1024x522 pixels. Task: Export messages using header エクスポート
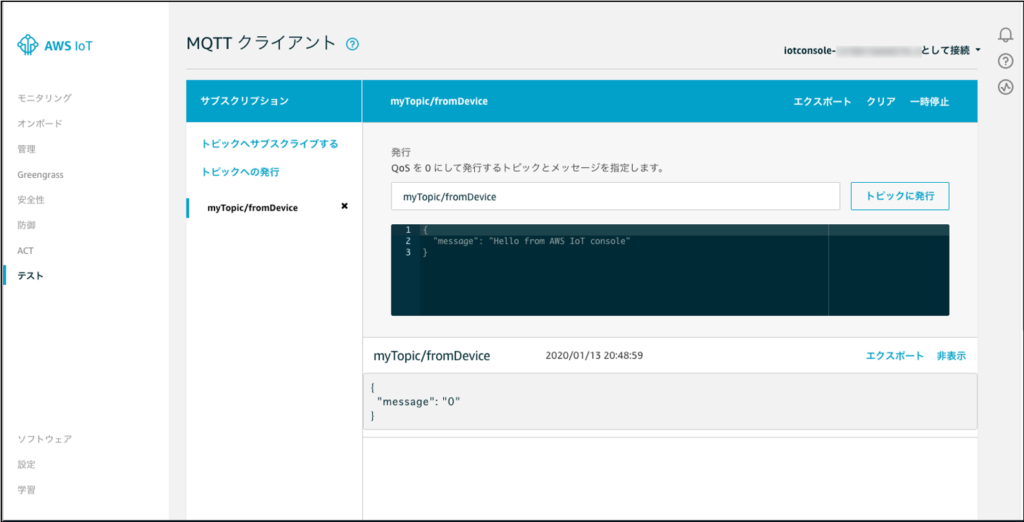(x=822, y=102)
